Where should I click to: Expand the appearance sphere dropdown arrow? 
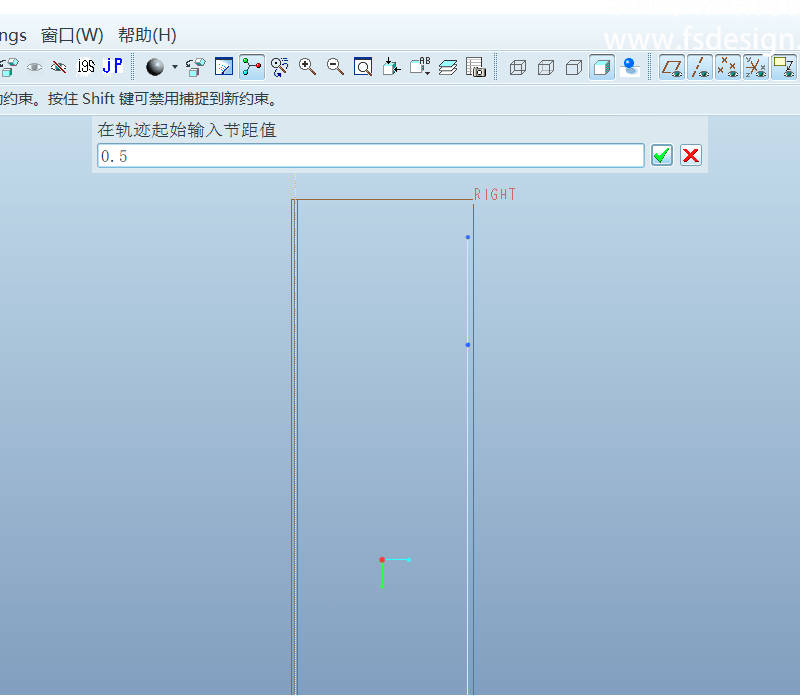pos(175,67)
